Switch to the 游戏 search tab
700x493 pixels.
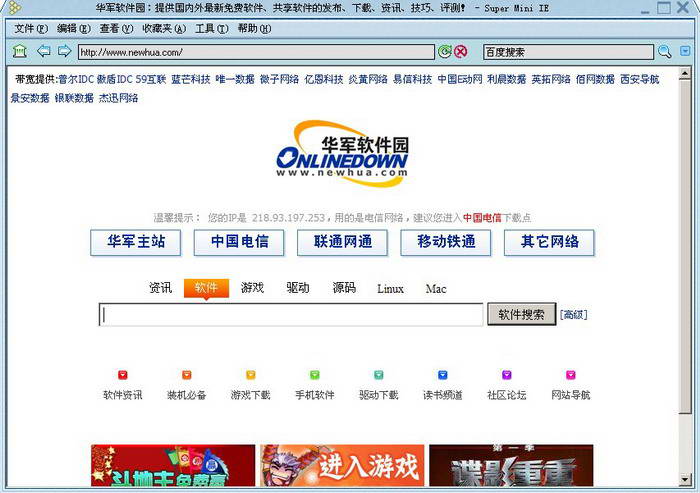[252, 288]
